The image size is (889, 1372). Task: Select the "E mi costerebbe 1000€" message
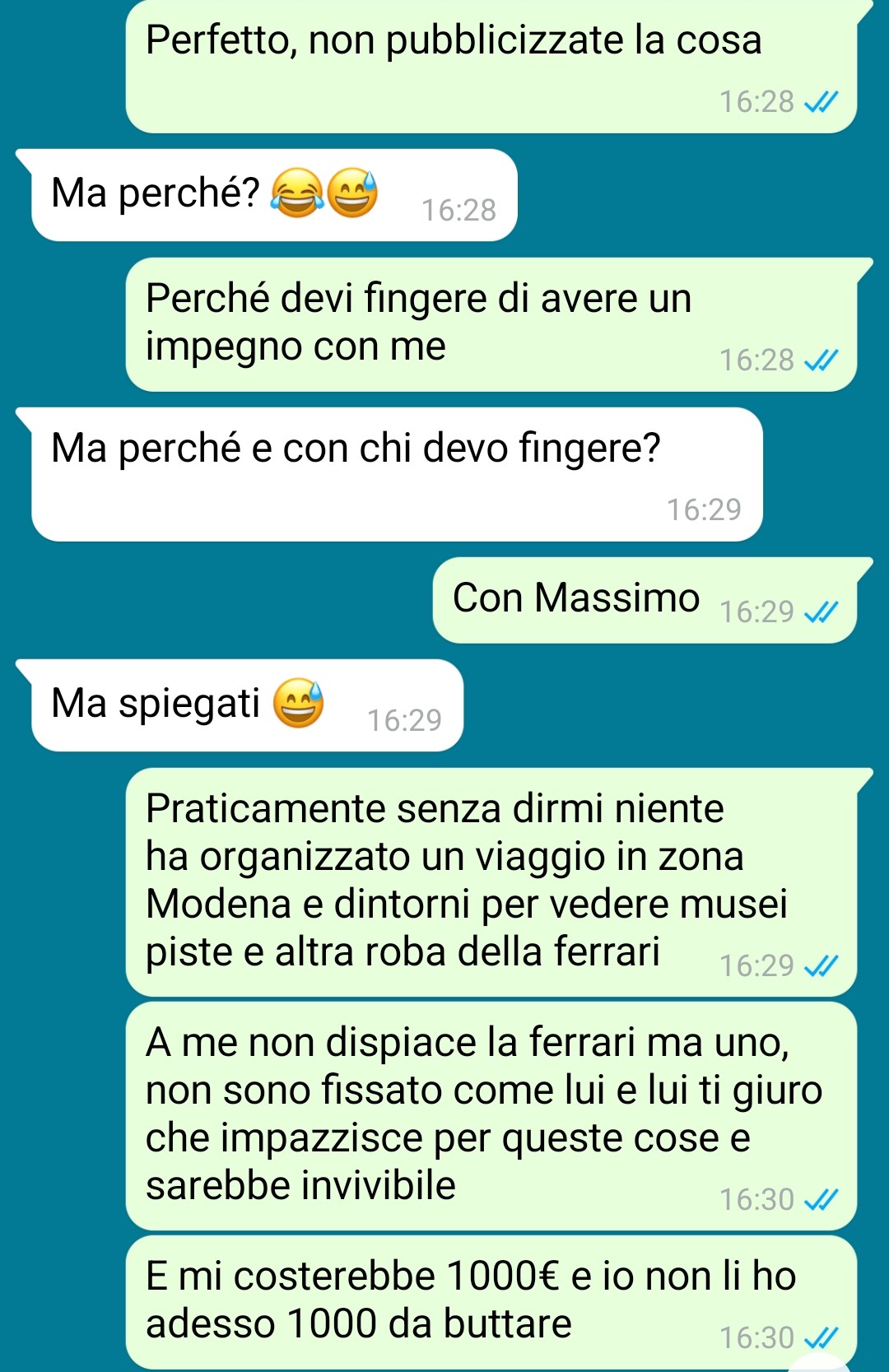pos(491,1302)
